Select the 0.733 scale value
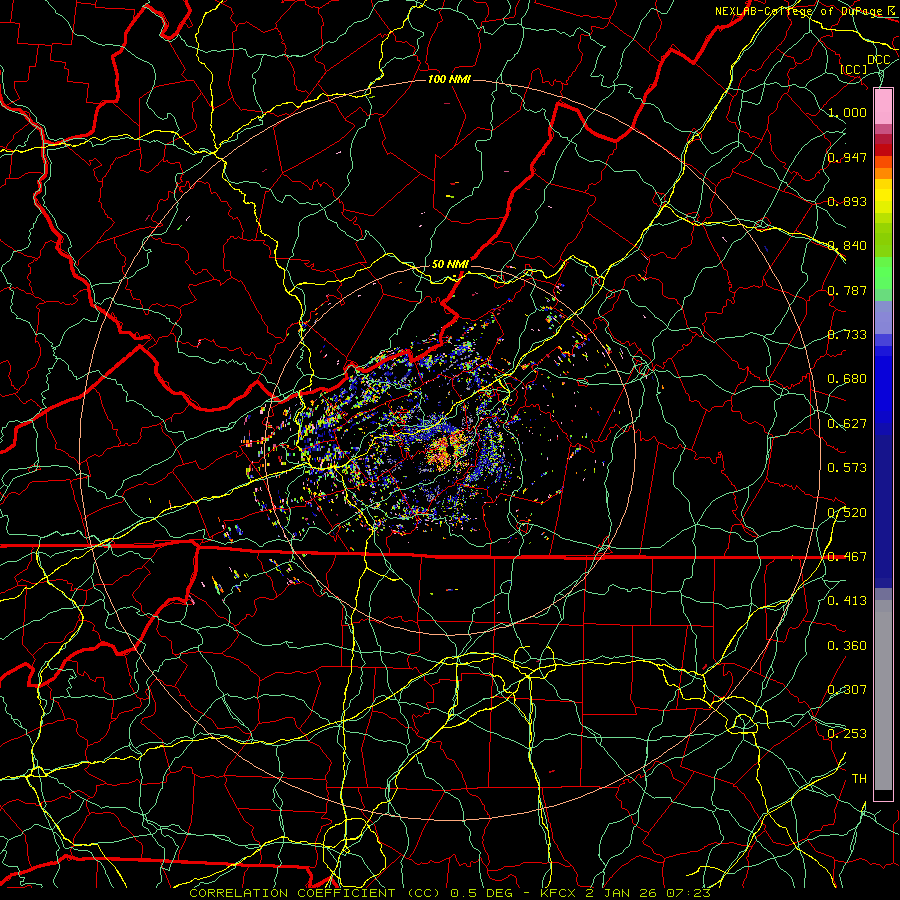The width and height of the screenshot is (900, 900). pos(847,335)
